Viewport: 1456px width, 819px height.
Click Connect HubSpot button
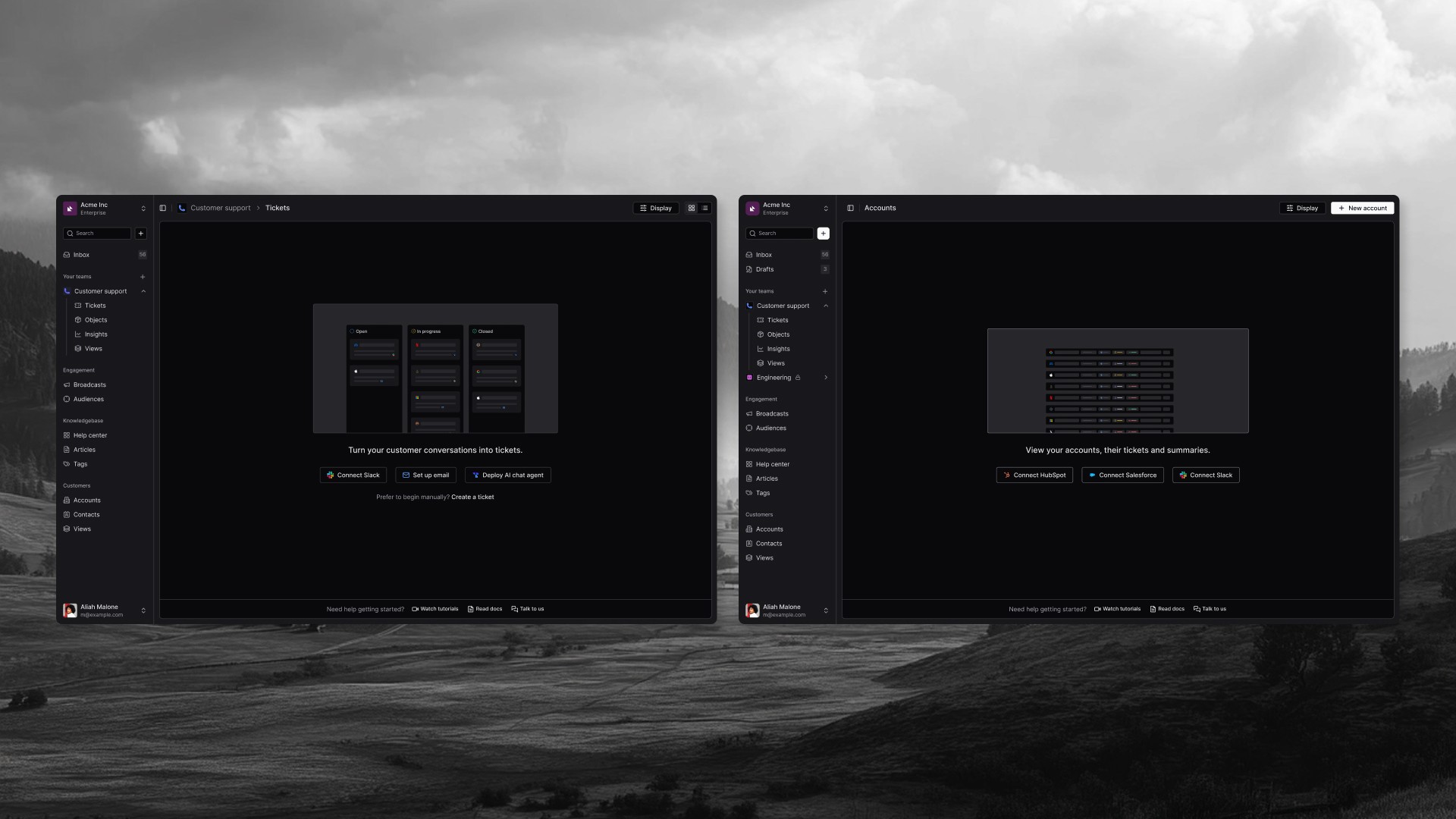click(x=1034, y=475)
